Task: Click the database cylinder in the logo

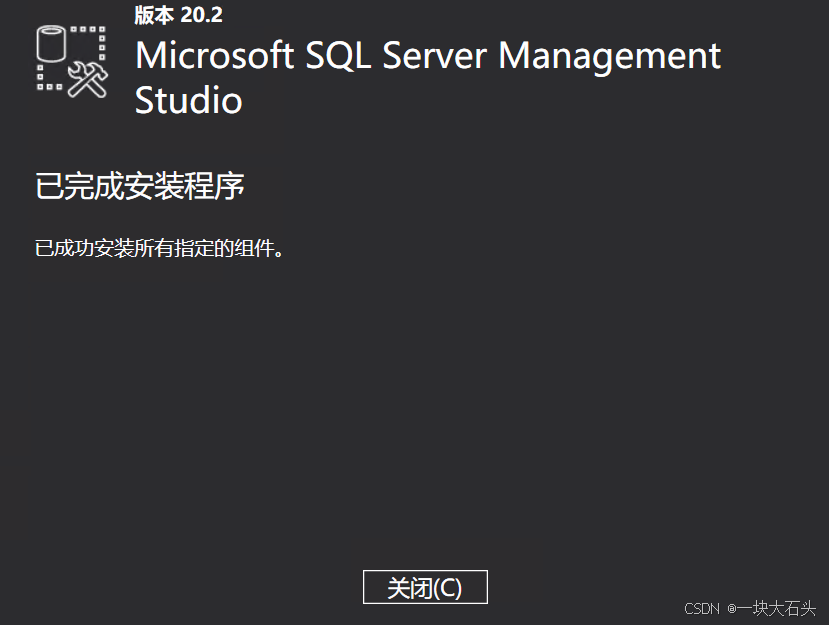Action: (51, 44)
